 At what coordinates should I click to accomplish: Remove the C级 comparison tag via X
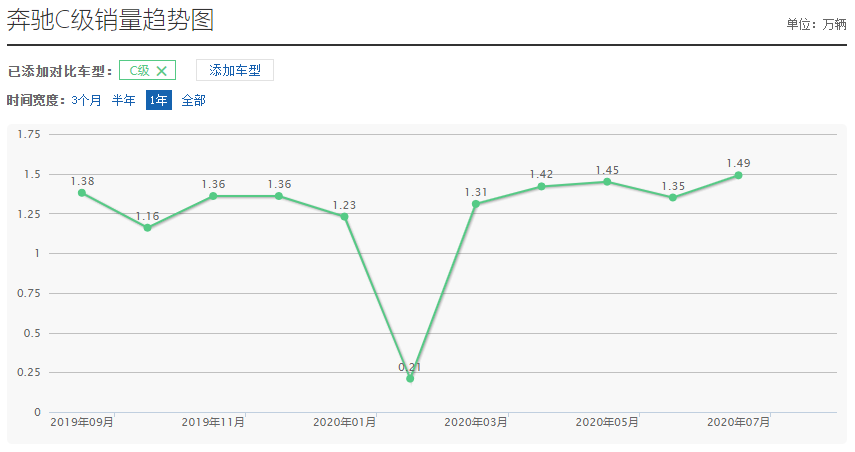(161, 71)
